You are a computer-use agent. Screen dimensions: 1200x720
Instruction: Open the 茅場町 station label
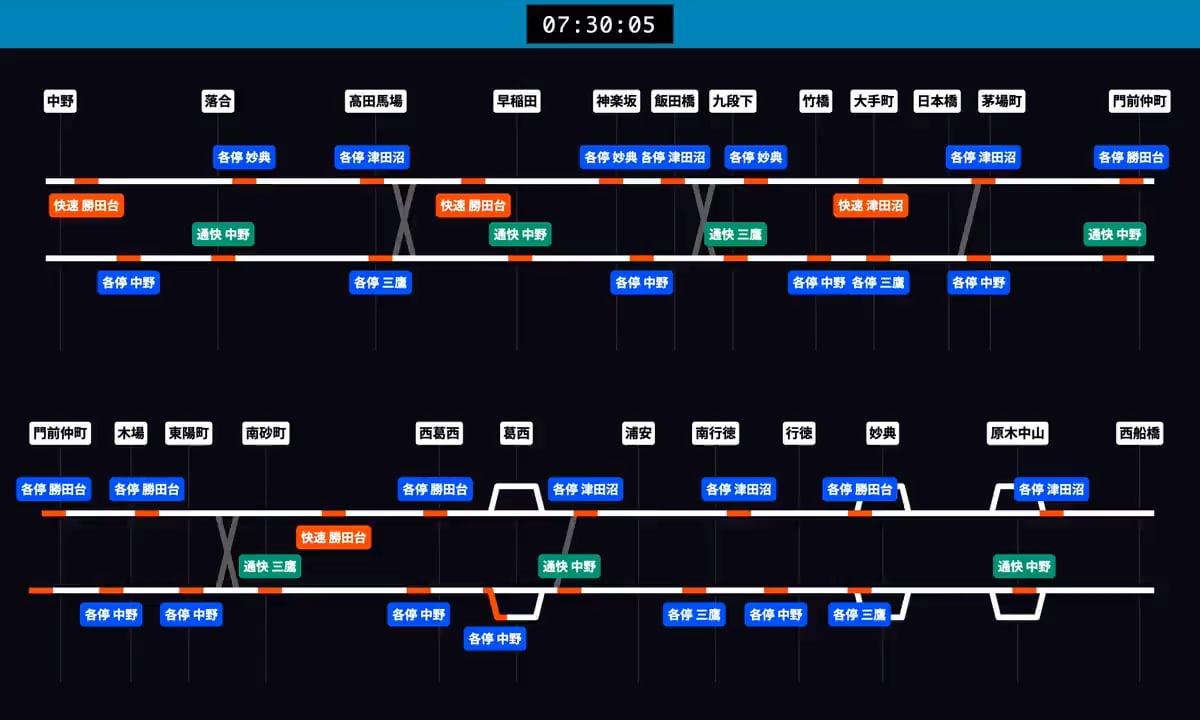click(1001, 101)
